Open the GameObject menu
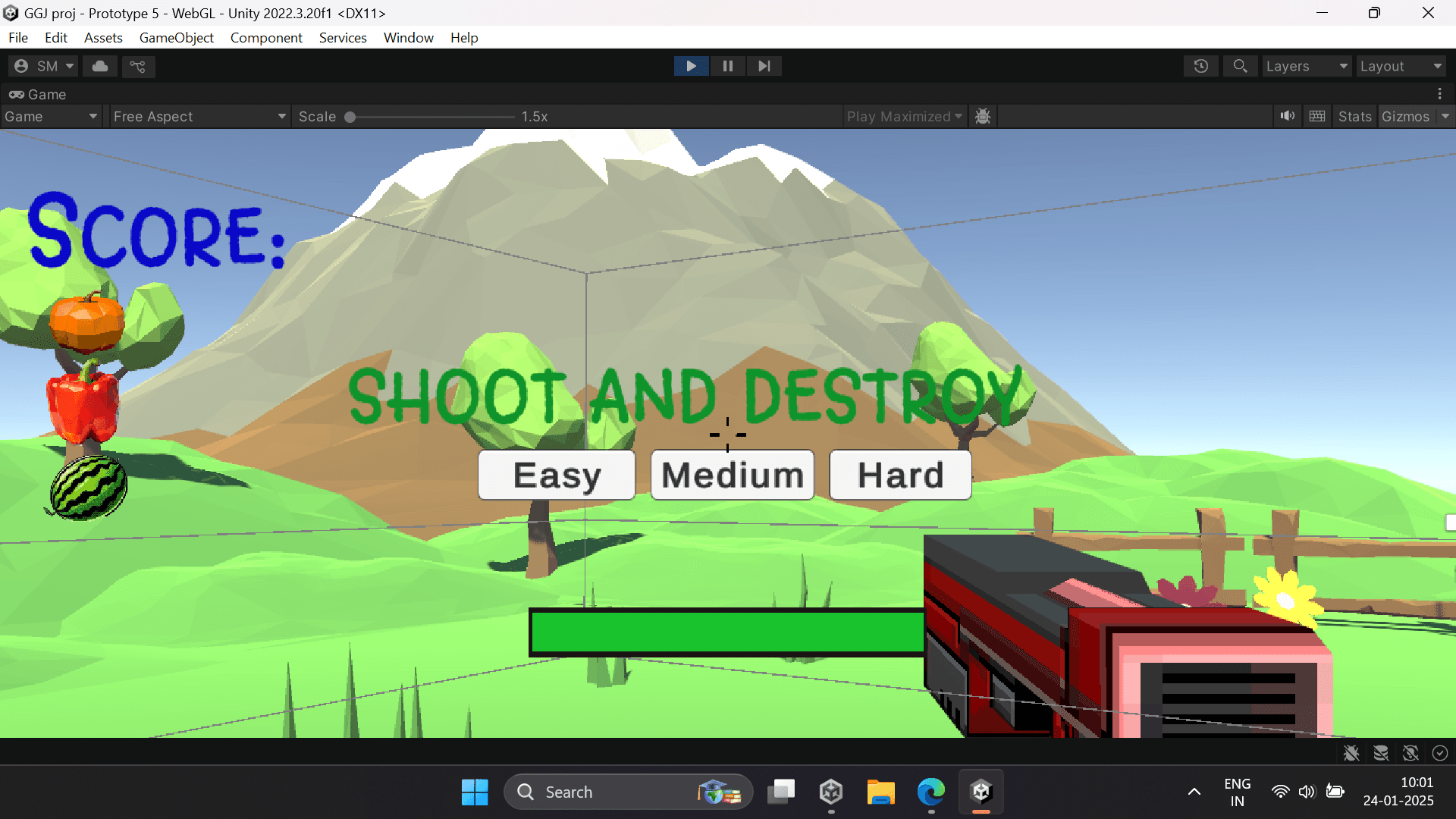The height and width of the screenshot is (819, 1456). click(x=176, y=37)
